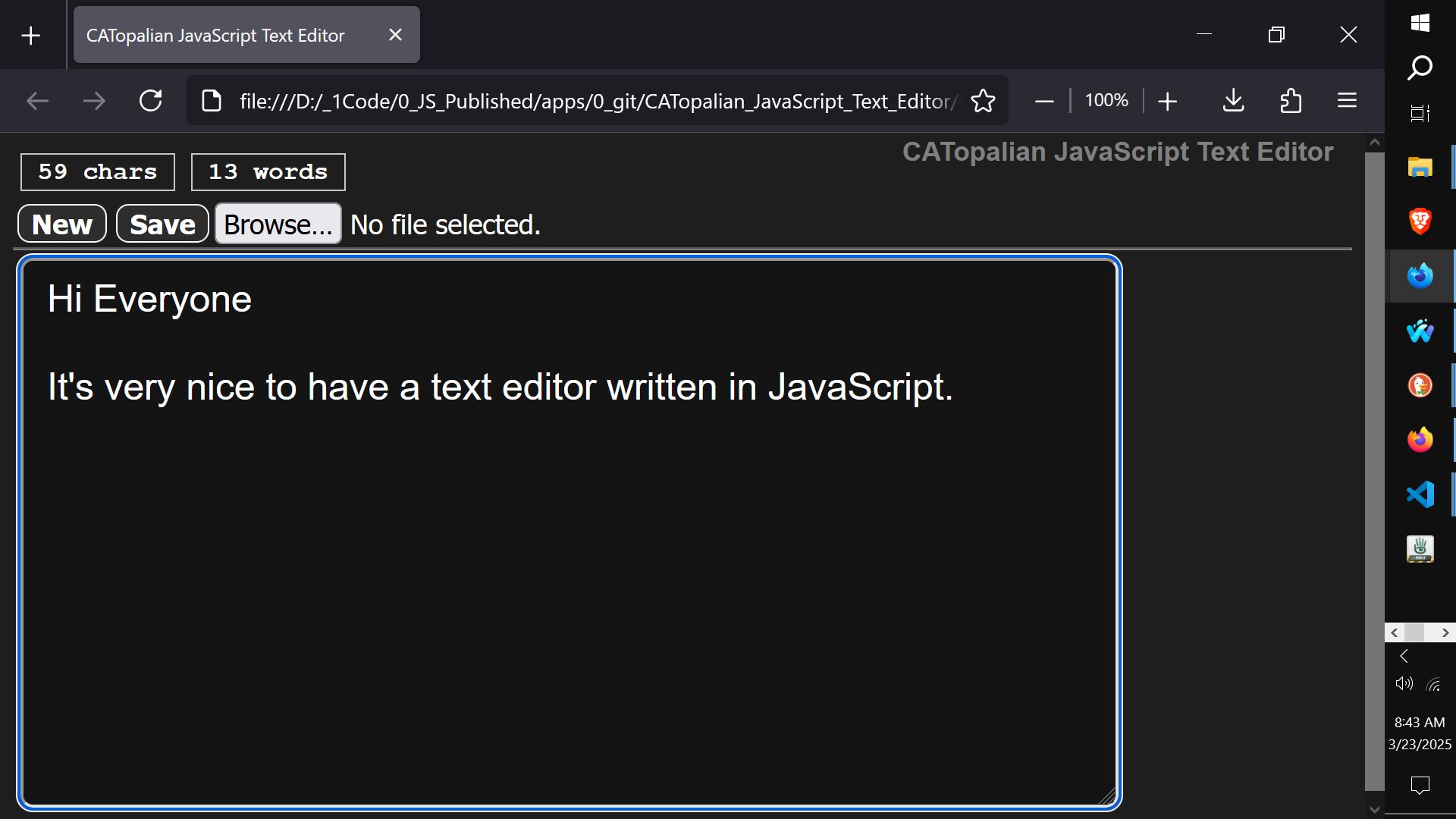Increase page zoom with the plus control
This screenshot has height=819, width=1456.
1167,100
